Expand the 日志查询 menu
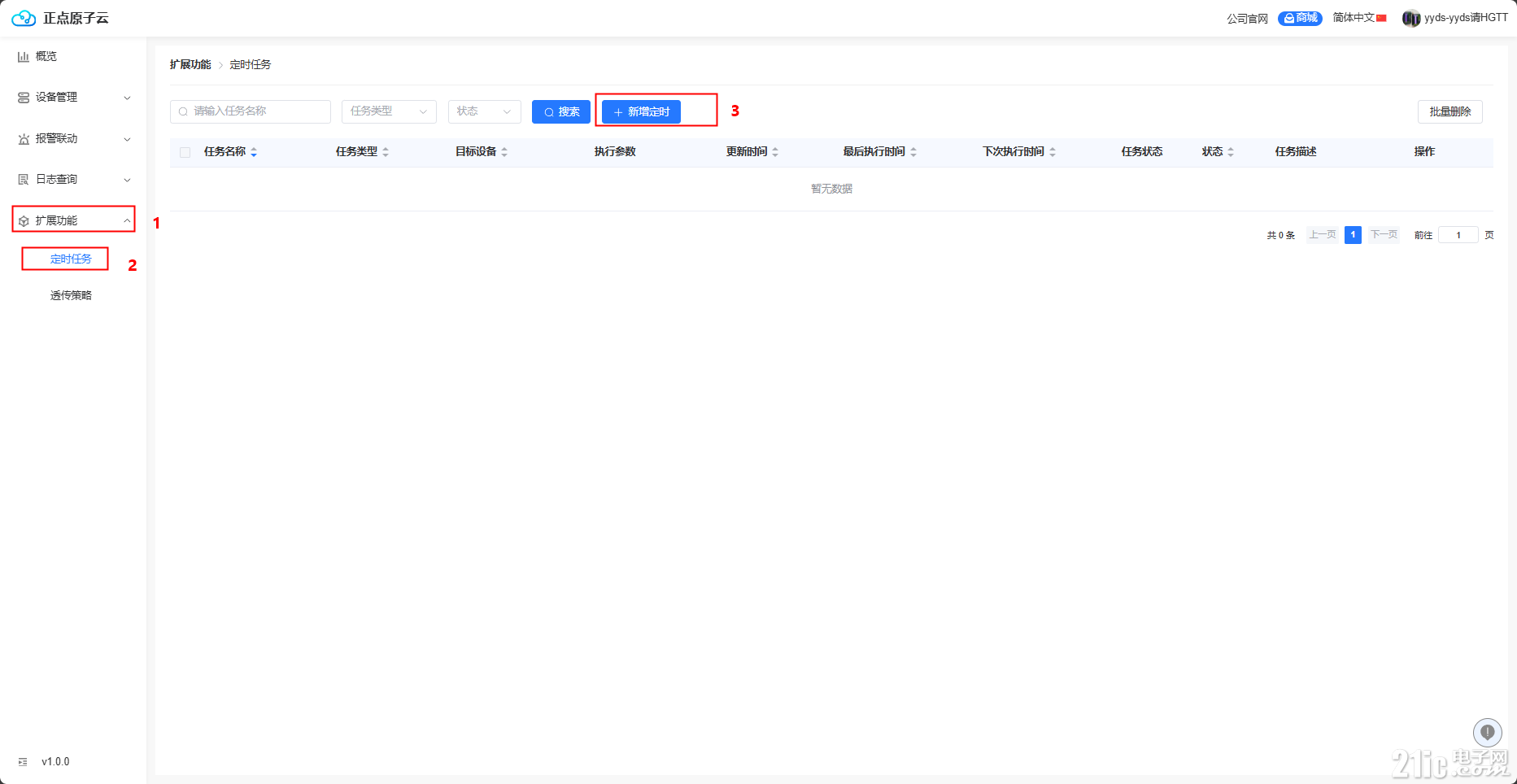Image resolution: width=1517 pixels, height=784 pixels. click(73, 180)
